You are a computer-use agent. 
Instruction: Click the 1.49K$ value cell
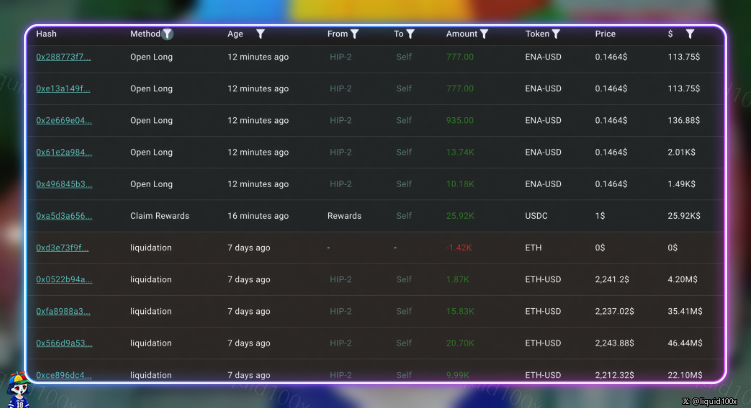point(681,184)
